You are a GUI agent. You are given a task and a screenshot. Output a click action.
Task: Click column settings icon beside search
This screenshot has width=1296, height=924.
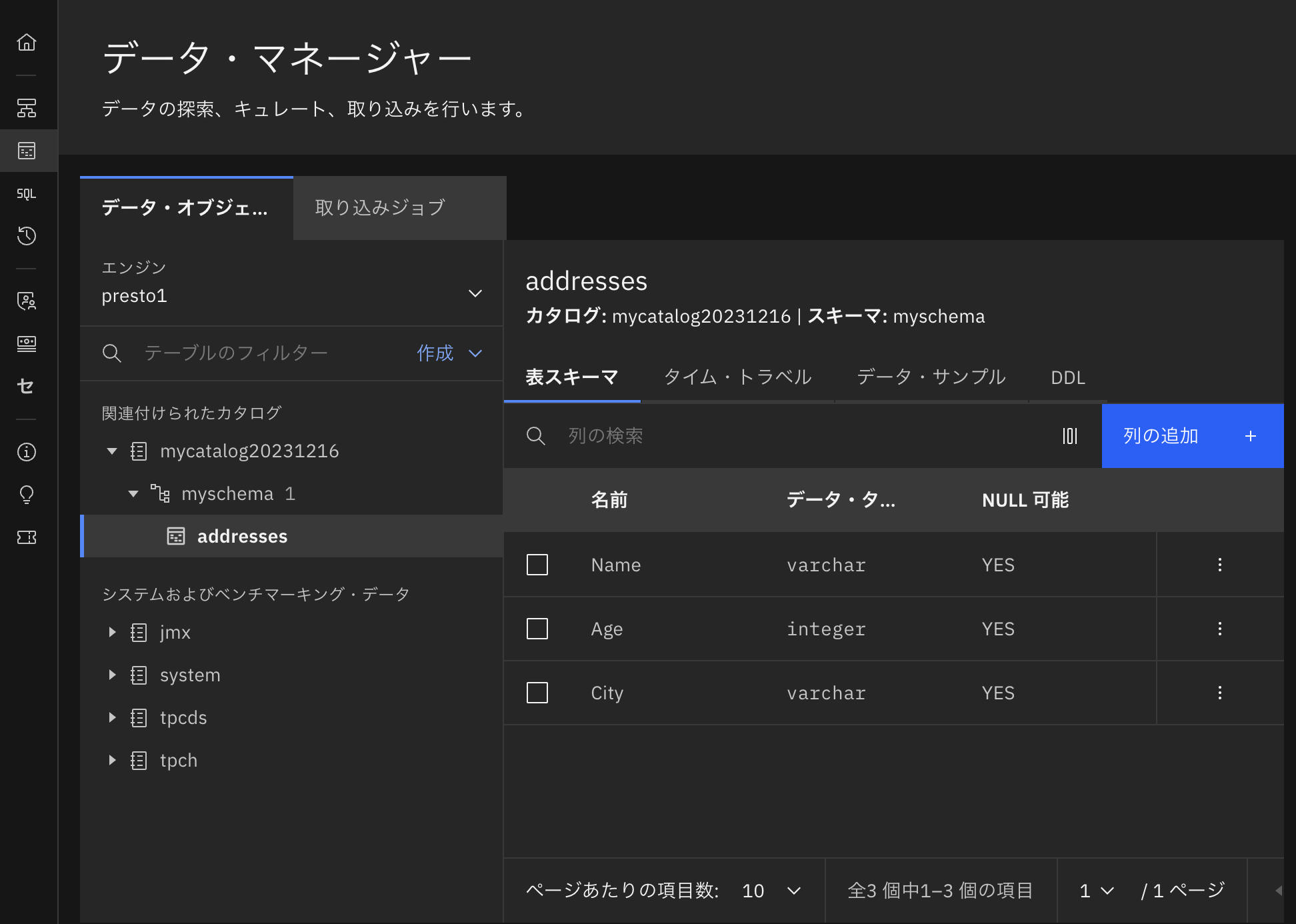(x=1069, y=436)
